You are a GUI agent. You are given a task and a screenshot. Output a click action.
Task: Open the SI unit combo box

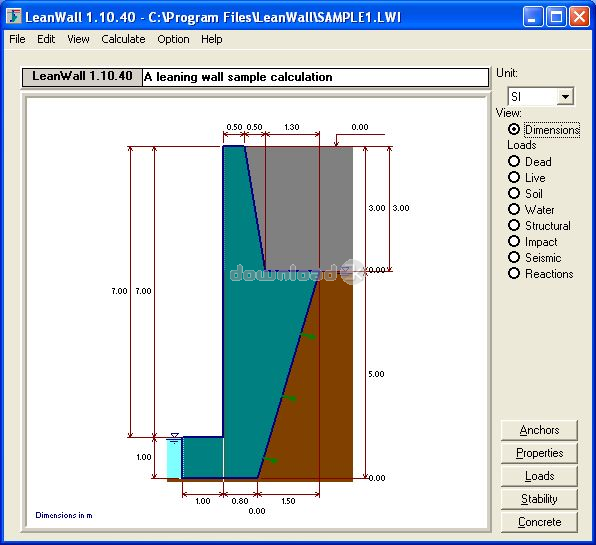540,97
